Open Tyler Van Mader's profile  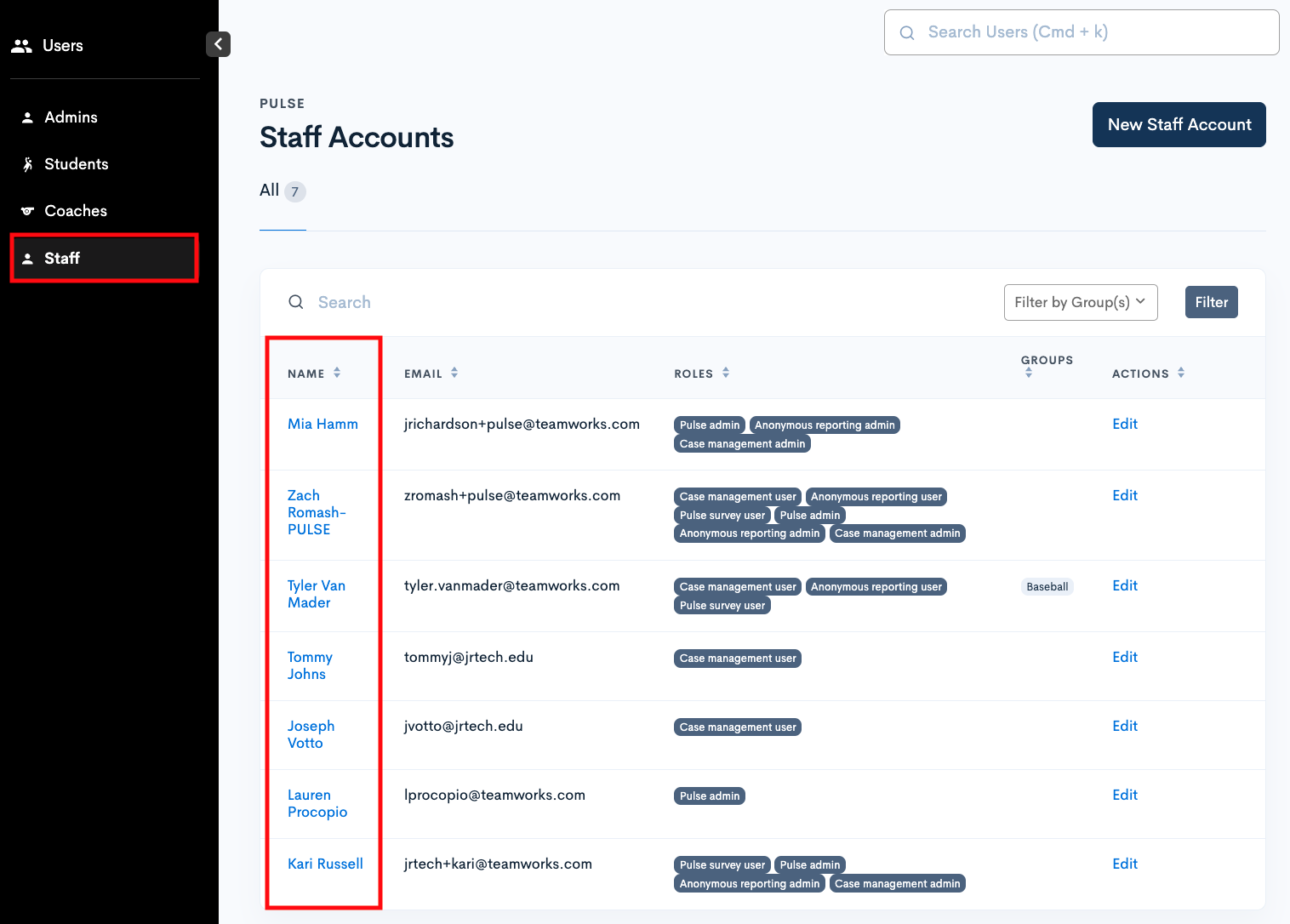[x=317, y=594]
